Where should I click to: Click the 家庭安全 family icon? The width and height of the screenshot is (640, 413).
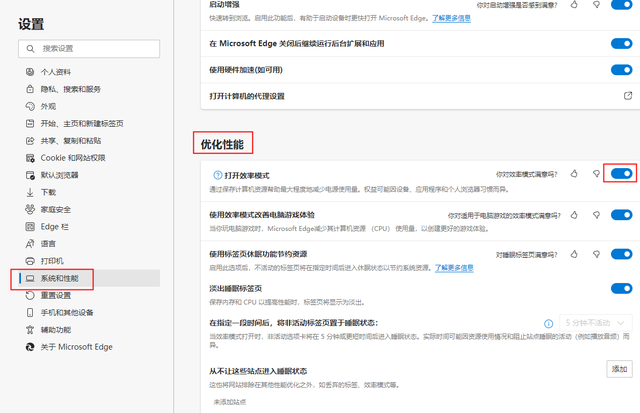pos(30,209)
